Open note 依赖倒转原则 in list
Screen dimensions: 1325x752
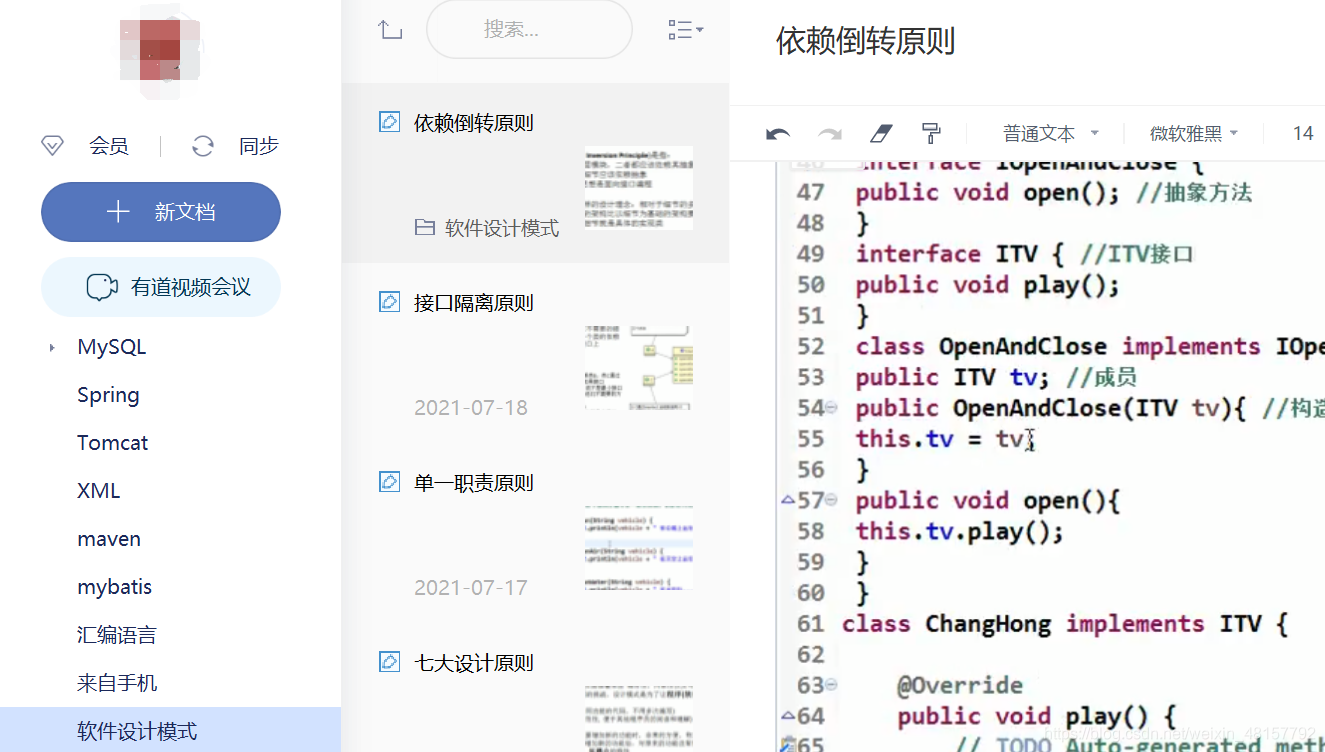pyautogui.click(x=474, y=123)
